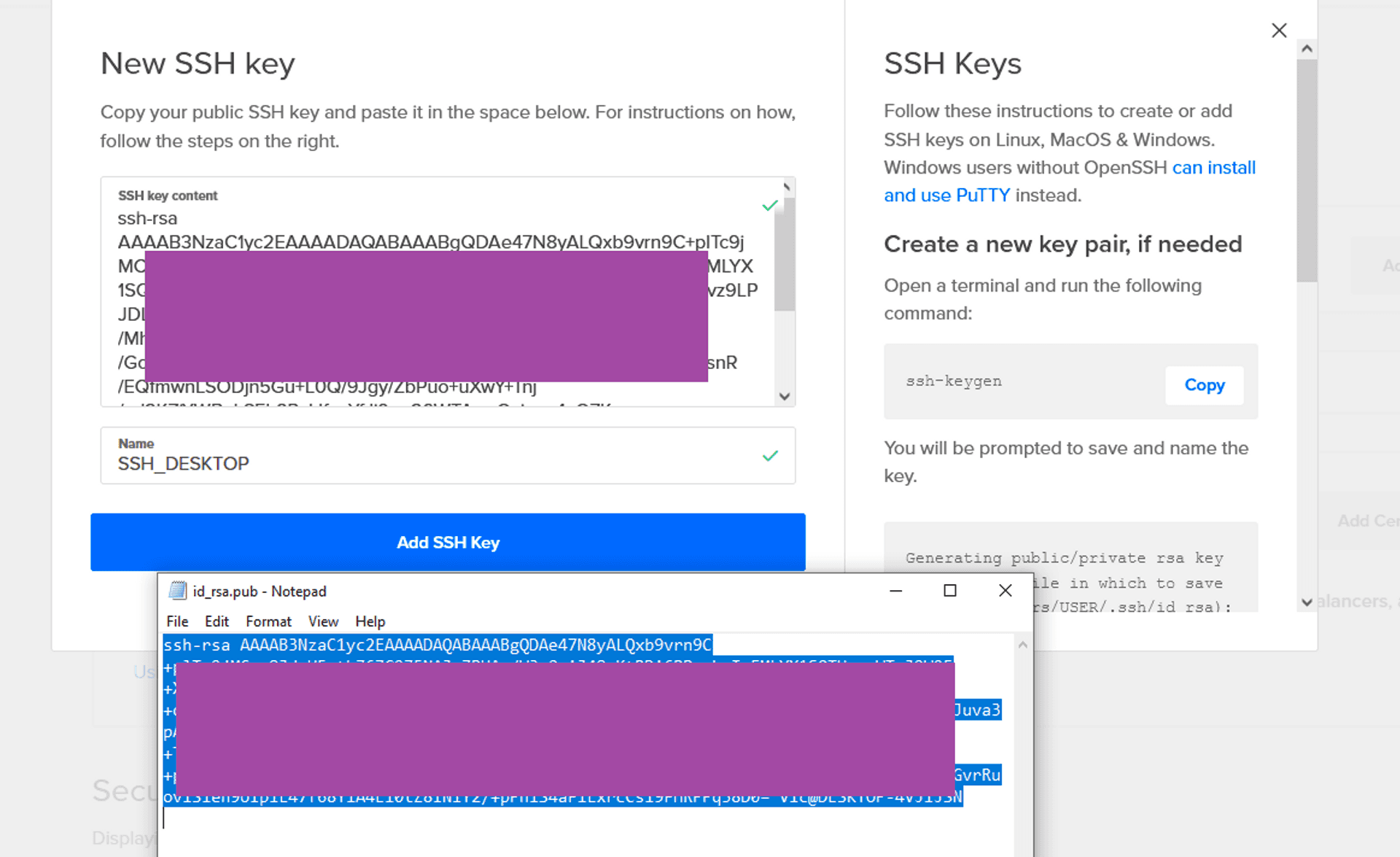Minimize the id_rsa.pub Notepad window
The image size is (1400, 857).
pos(896,591)
